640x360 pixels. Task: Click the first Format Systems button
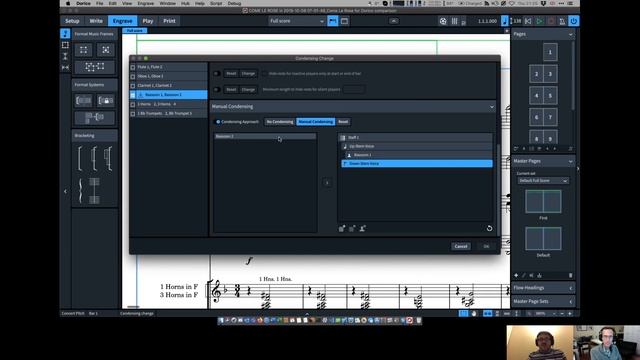pos(83,100)
